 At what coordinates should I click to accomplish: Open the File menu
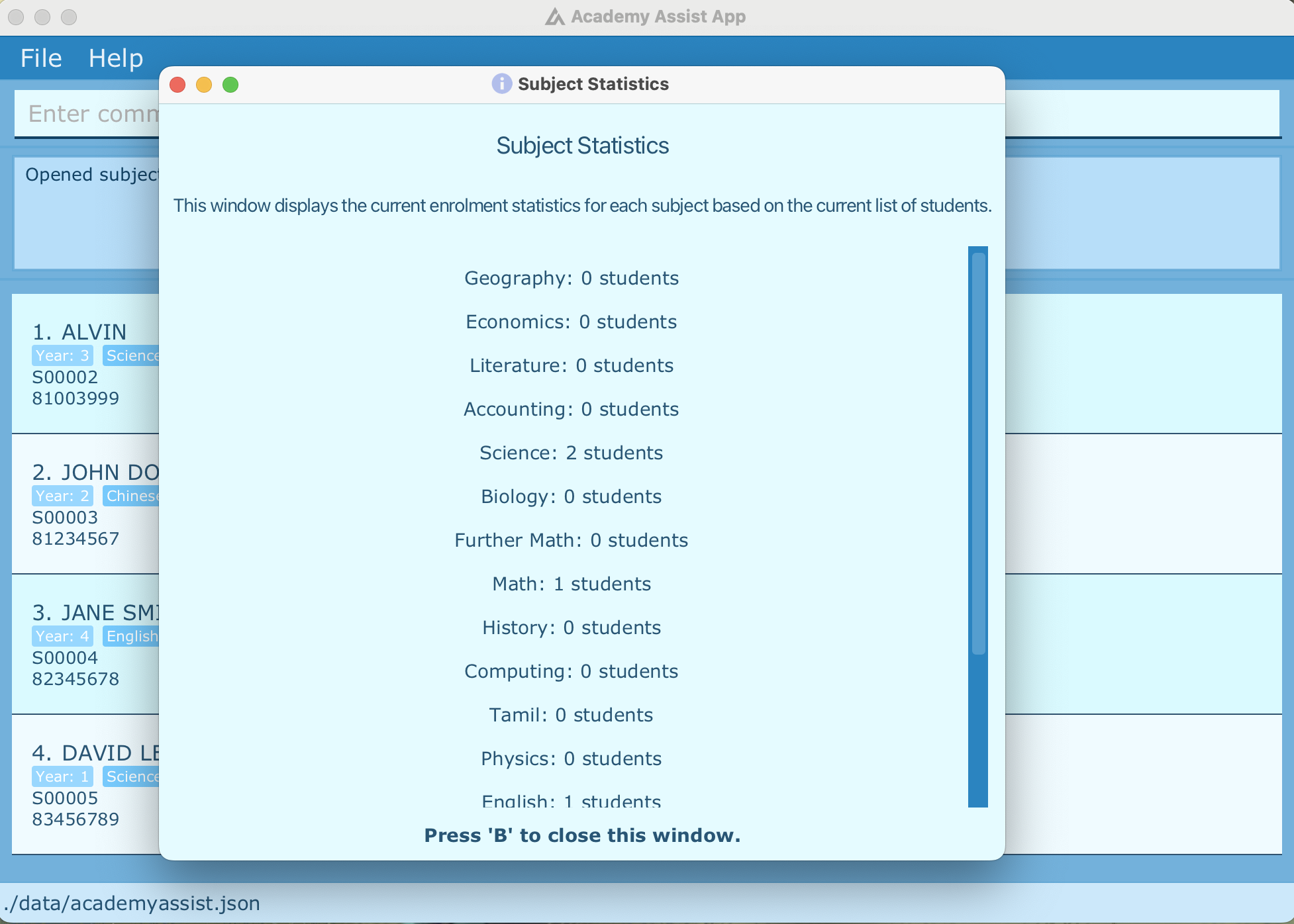pyautogui.click(x=41, y=58)
